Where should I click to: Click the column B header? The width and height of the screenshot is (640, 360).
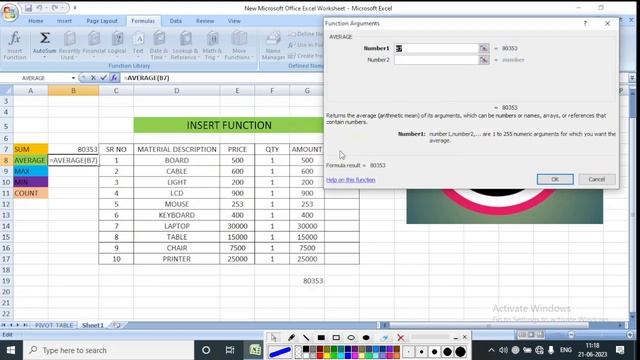click(73, 91)
